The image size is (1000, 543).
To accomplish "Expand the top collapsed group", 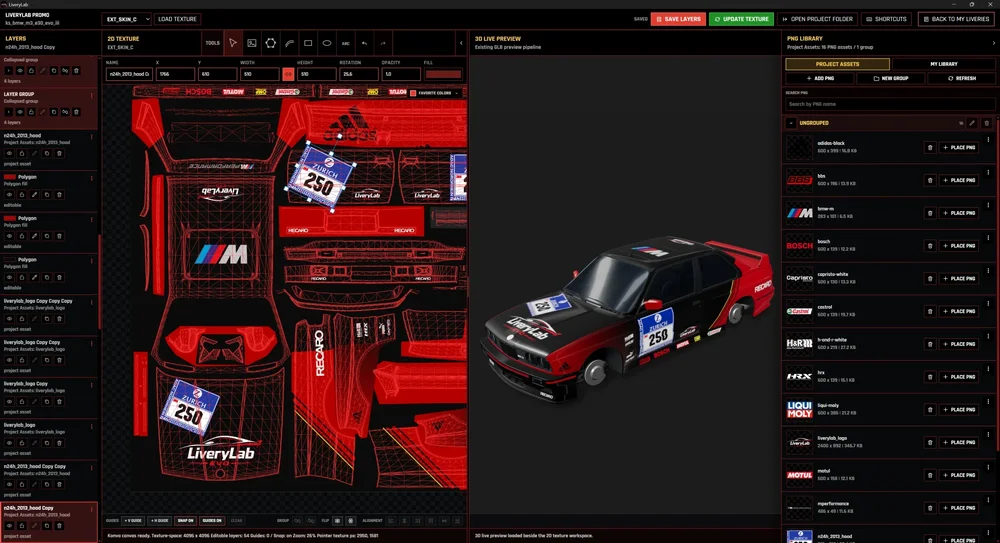I will point(9,71).
